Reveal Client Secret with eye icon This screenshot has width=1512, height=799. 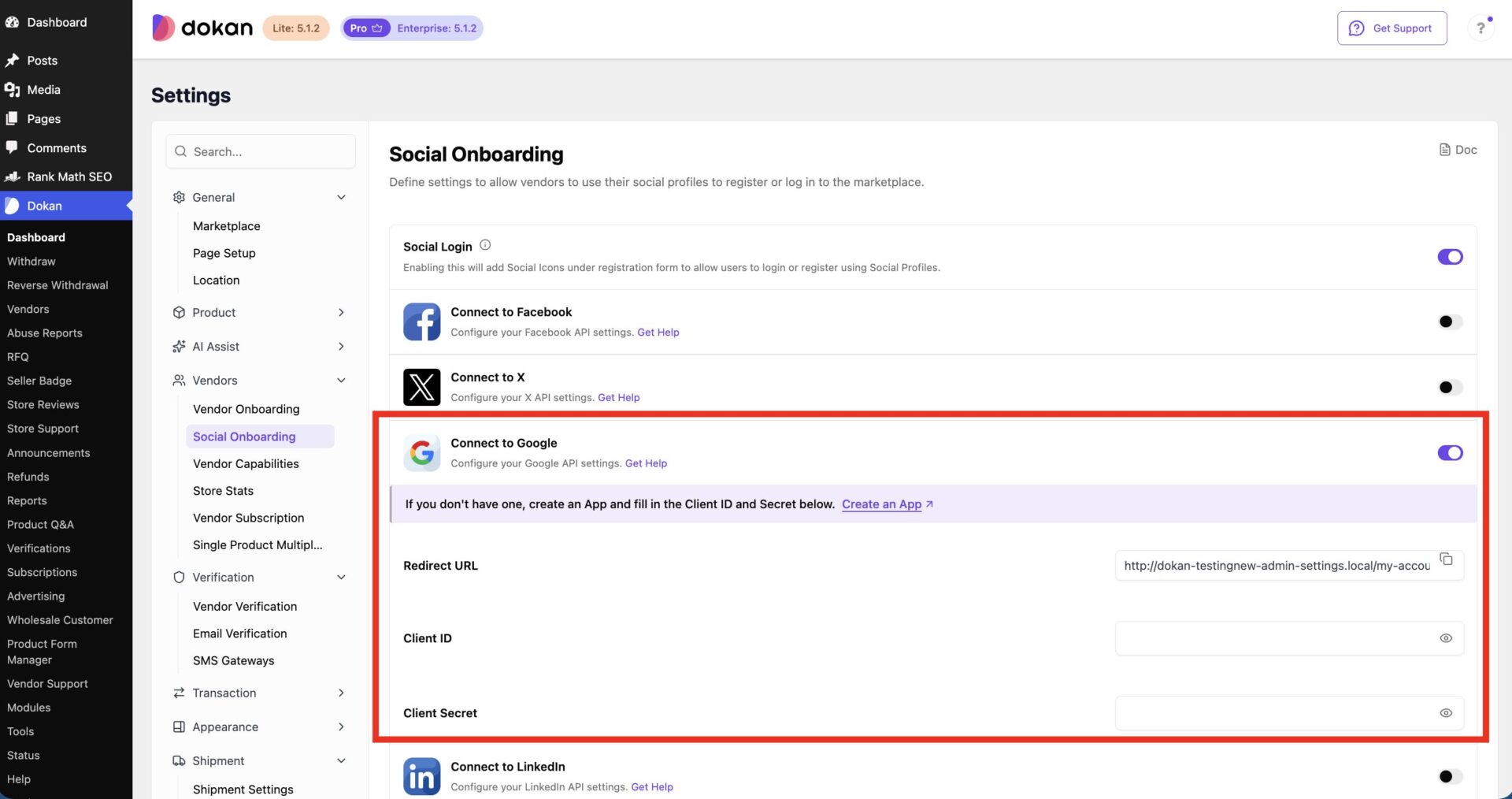tap(1446, 713)
